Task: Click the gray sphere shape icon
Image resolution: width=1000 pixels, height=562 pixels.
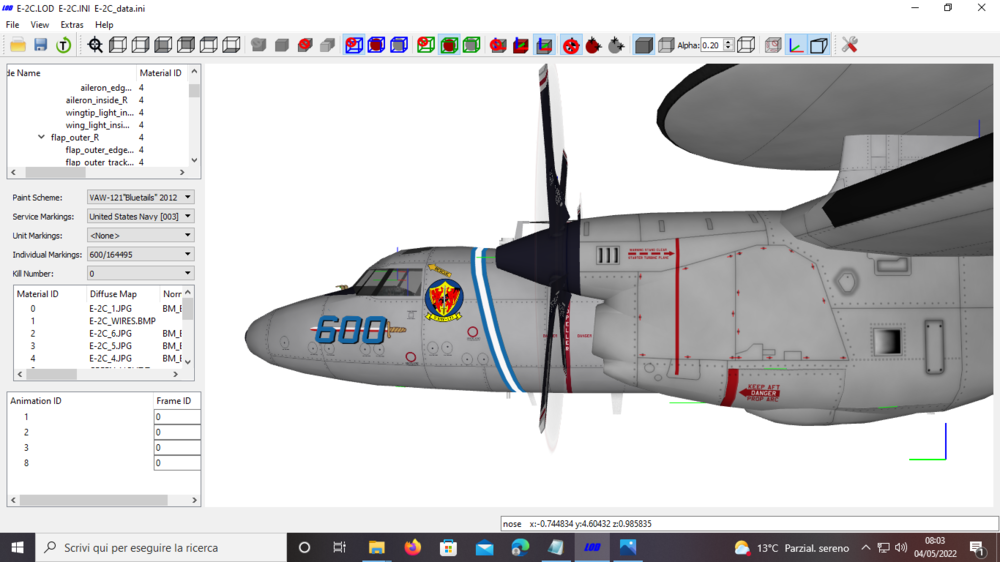Action: 258,45
